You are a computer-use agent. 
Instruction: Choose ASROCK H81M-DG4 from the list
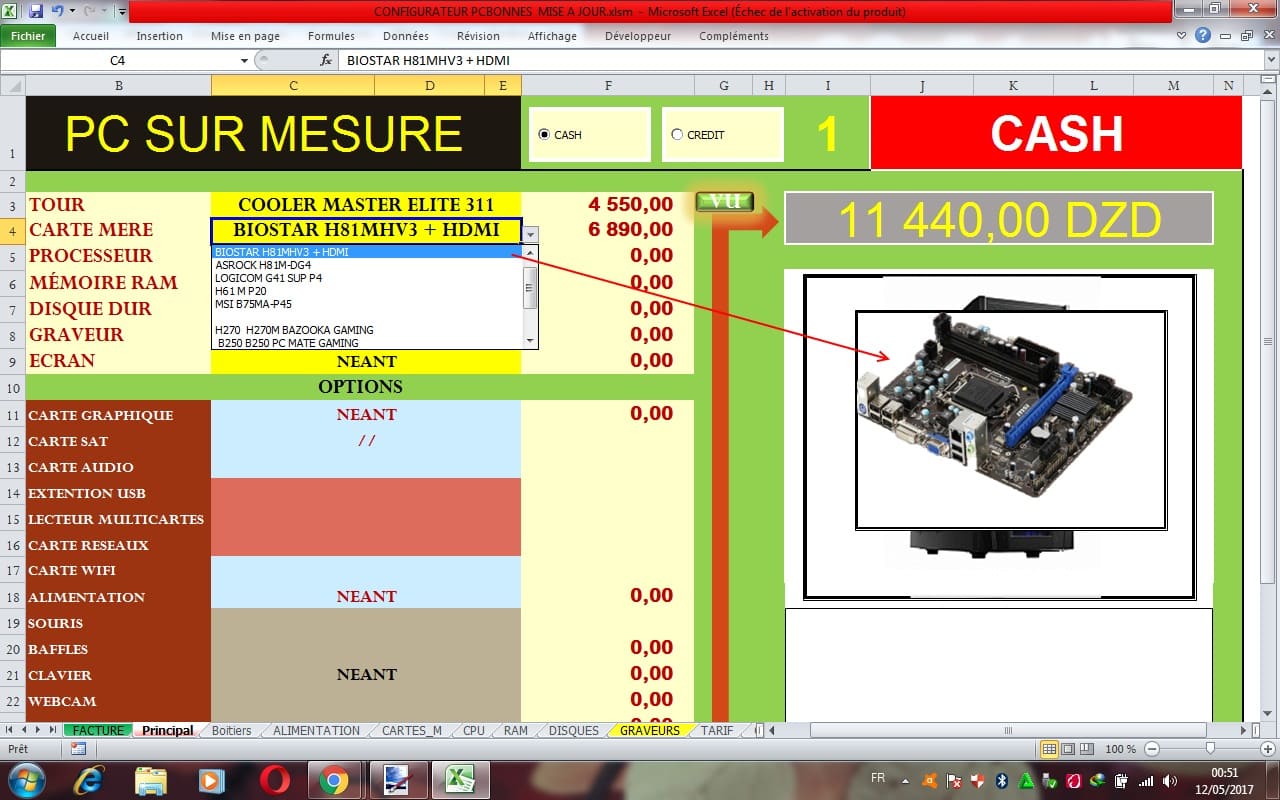click(x=264, y=265)
